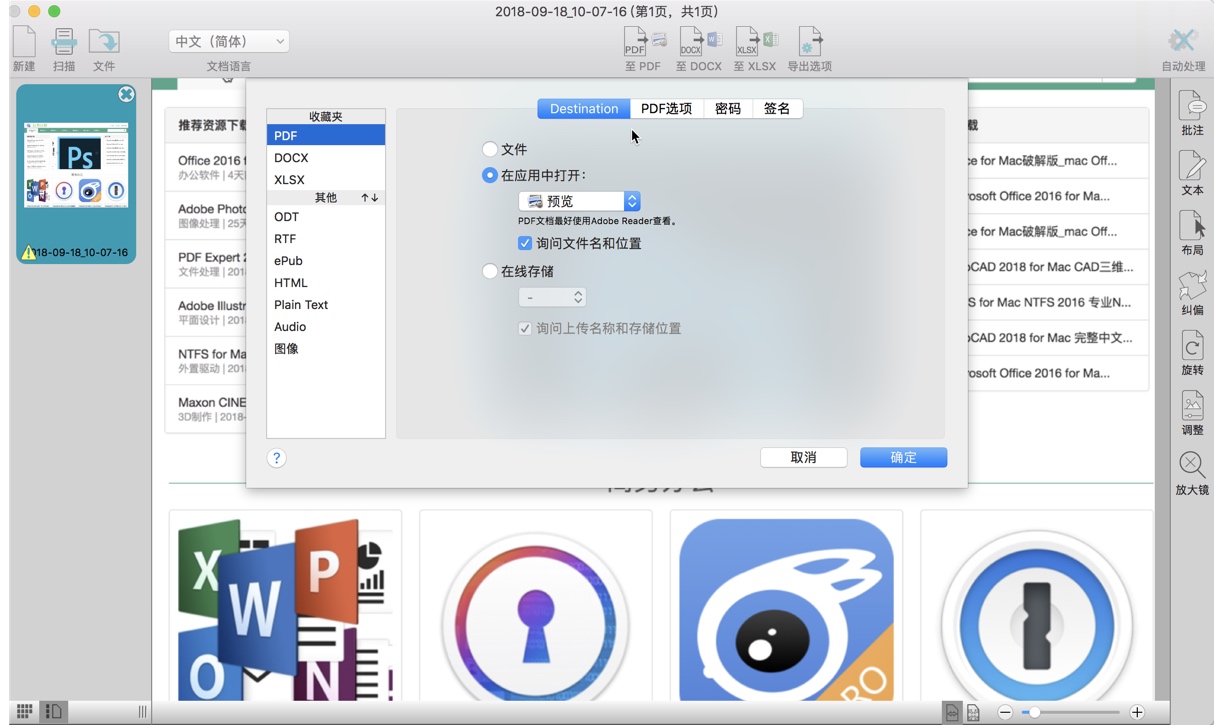Select the 在线存储 radio button
This screenshot has height=725, width=1214.
[x=490, y=271]
